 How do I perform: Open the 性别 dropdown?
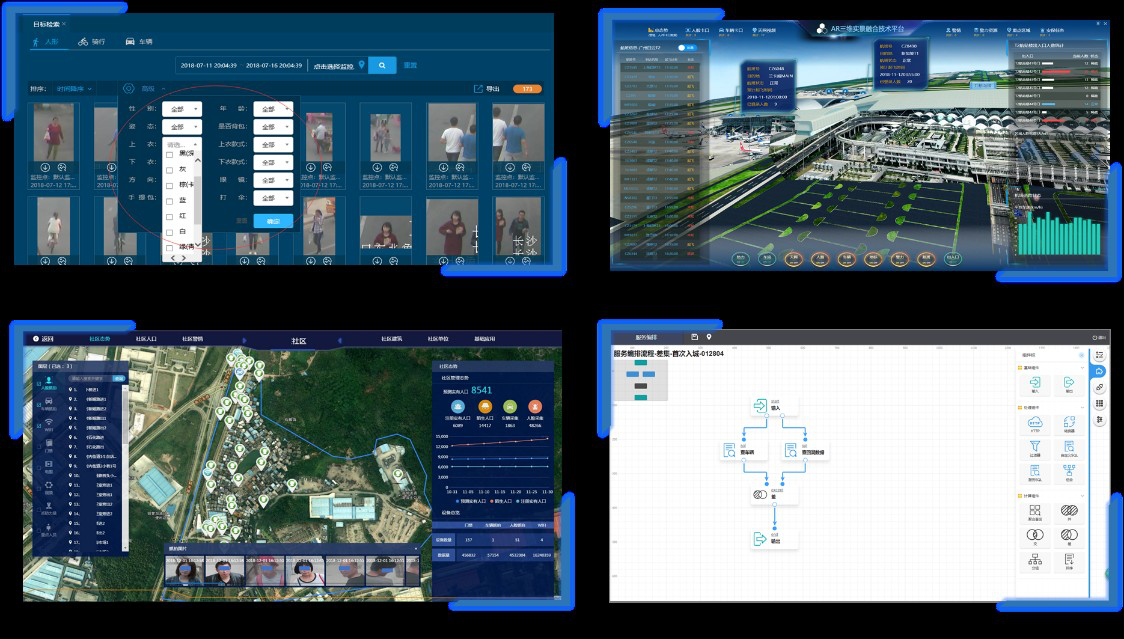(181, 109)
